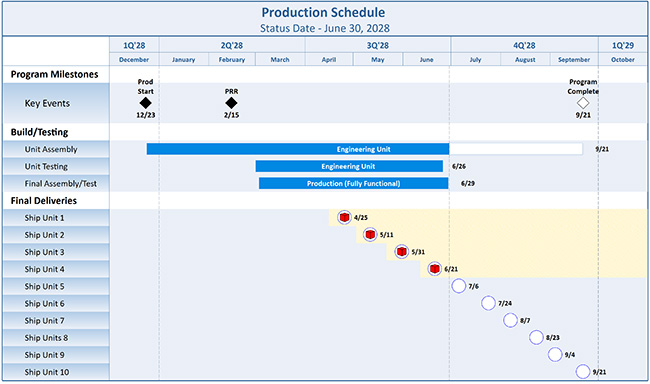Click the empty circle marker dated 8/7
The image size is (650, 384).
[510, 320]
